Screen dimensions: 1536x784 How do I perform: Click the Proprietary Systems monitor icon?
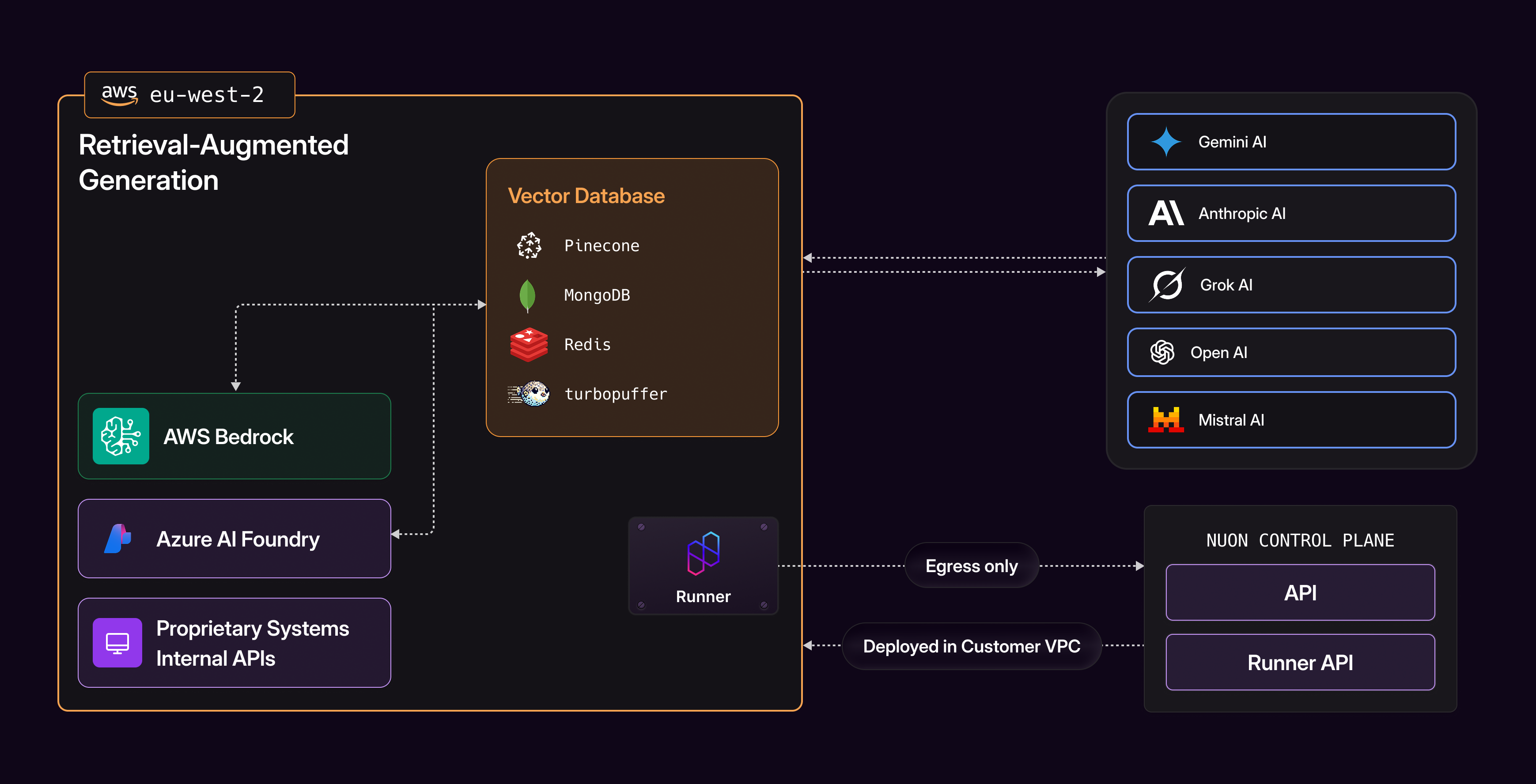coord(117,643)
